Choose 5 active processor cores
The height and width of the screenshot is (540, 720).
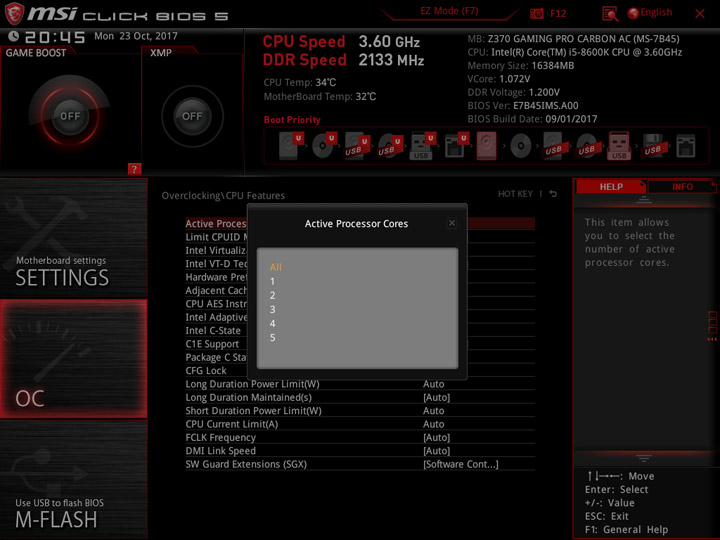pyautogui.click(x=272, y=338)
